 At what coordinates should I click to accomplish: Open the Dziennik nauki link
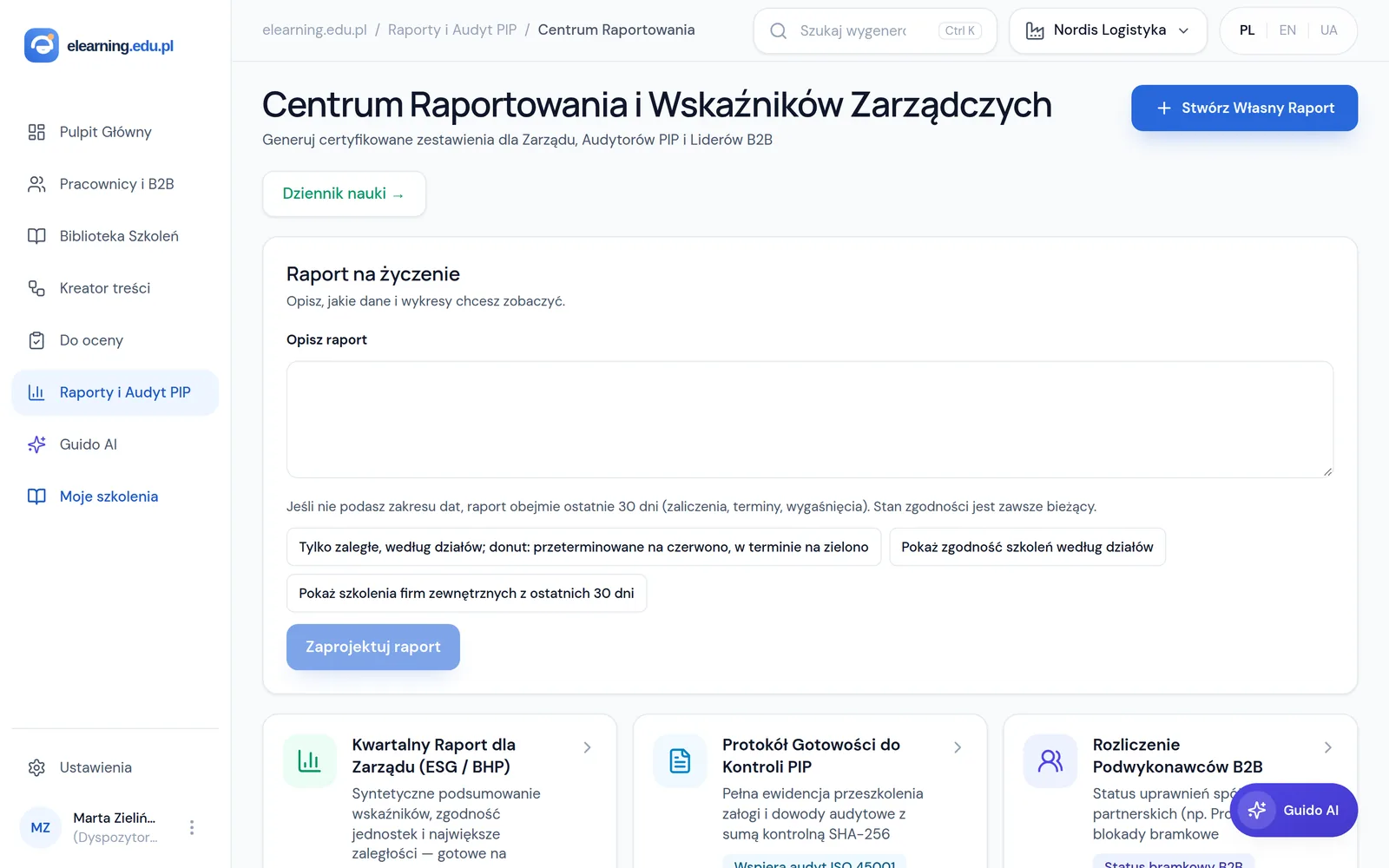pyautogui.click(x=344, y=194)
